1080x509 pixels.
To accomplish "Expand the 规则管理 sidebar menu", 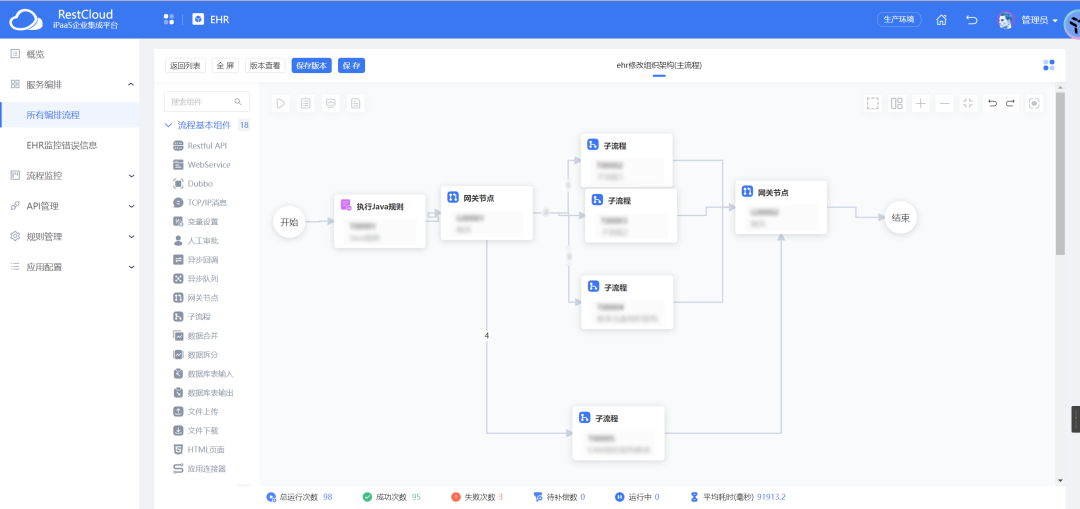I will coord(131,236).
